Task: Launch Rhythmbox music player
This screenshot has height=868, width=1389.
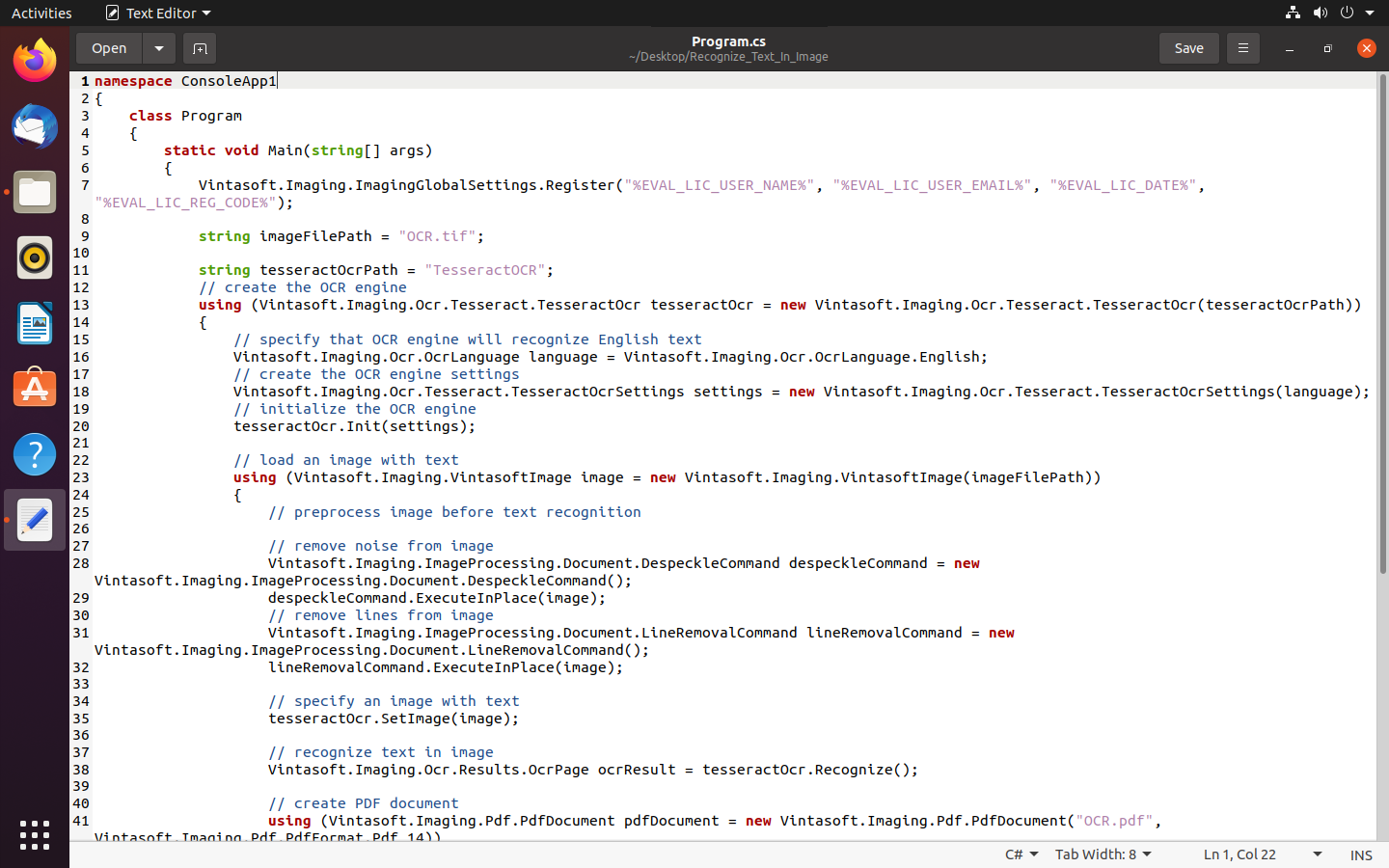Action: [35, 258]
